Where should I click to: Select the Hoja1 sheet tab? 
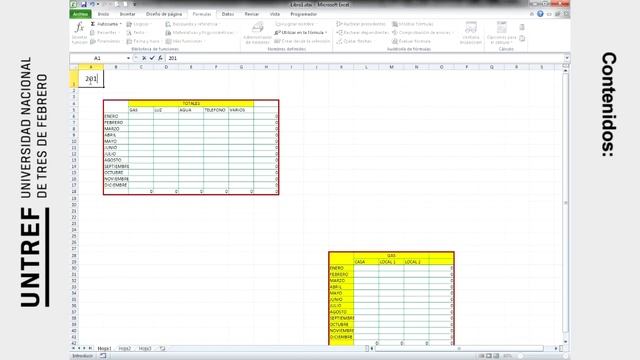[104, 349]
